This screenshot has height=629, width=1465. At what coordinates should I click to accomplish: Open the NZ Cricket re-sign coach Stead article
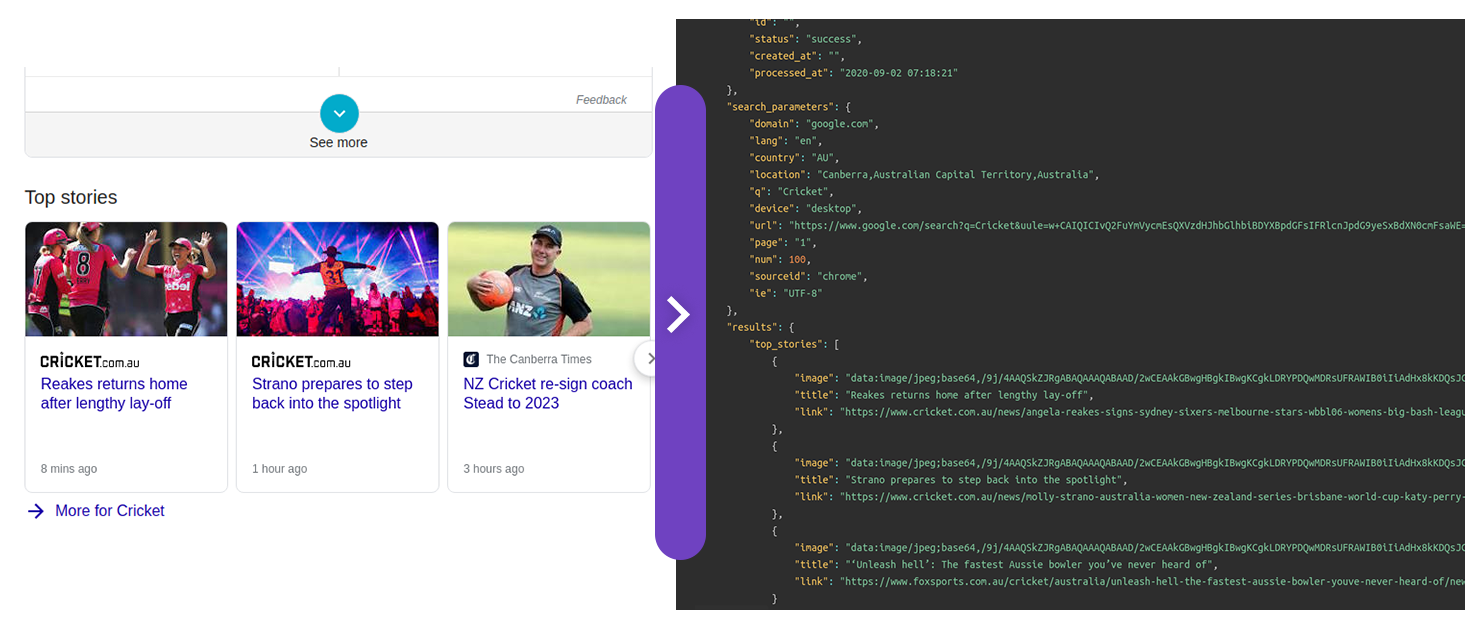pos(547,393)
